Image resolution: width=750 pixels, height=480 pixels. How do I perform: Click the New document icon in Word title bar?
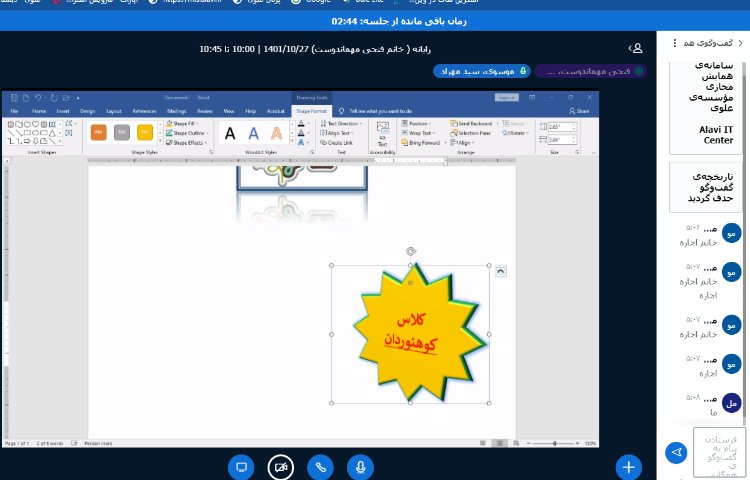click(25, 98)
